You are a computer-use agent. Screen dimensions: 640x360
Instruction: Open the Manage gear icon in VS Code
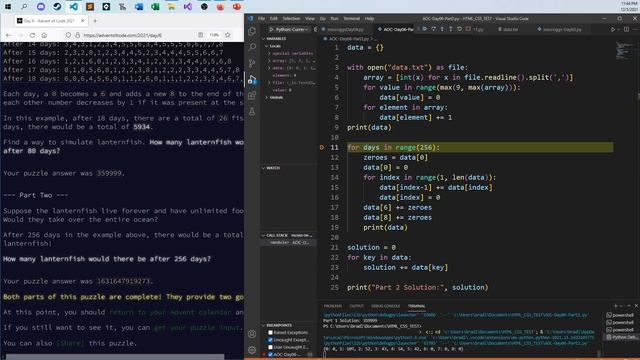[x=252, y=350]
